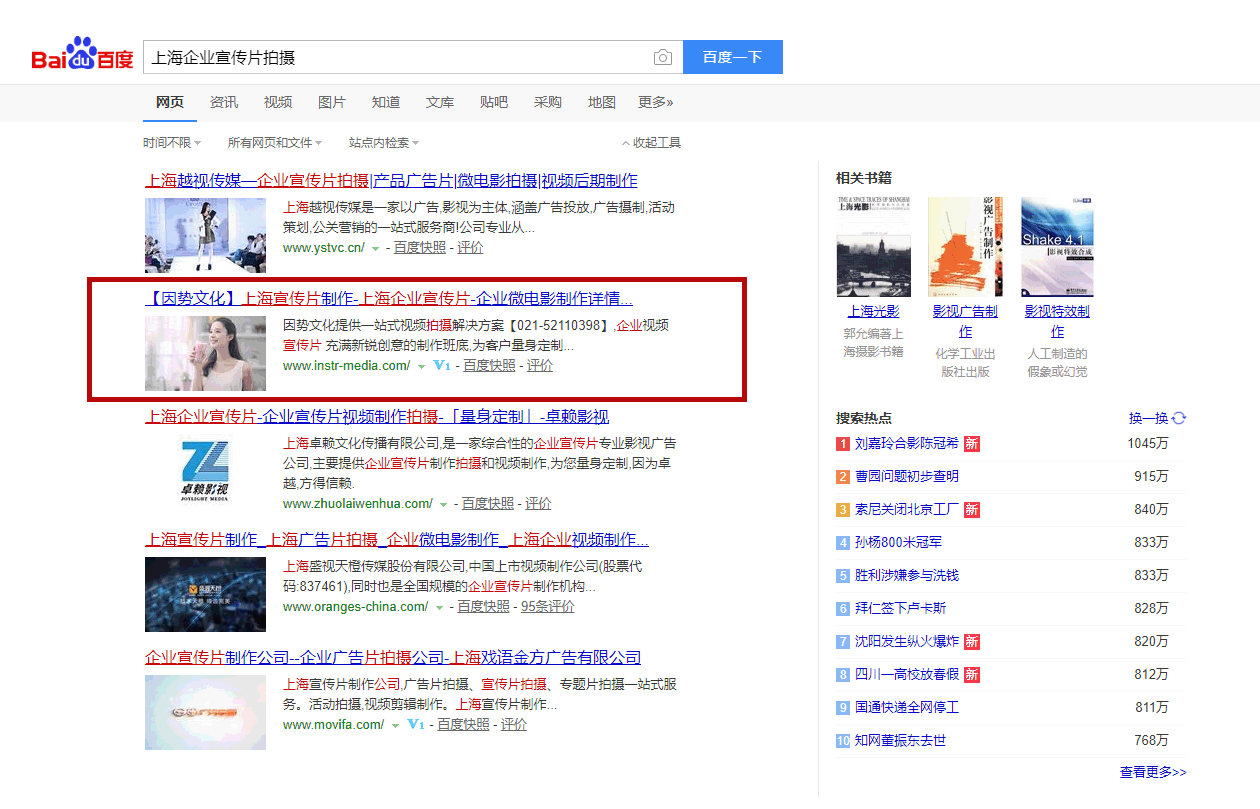1260x809 pixels.
Task: Click the oranges-china result thumbnail
Action: [x=205, y=594]
